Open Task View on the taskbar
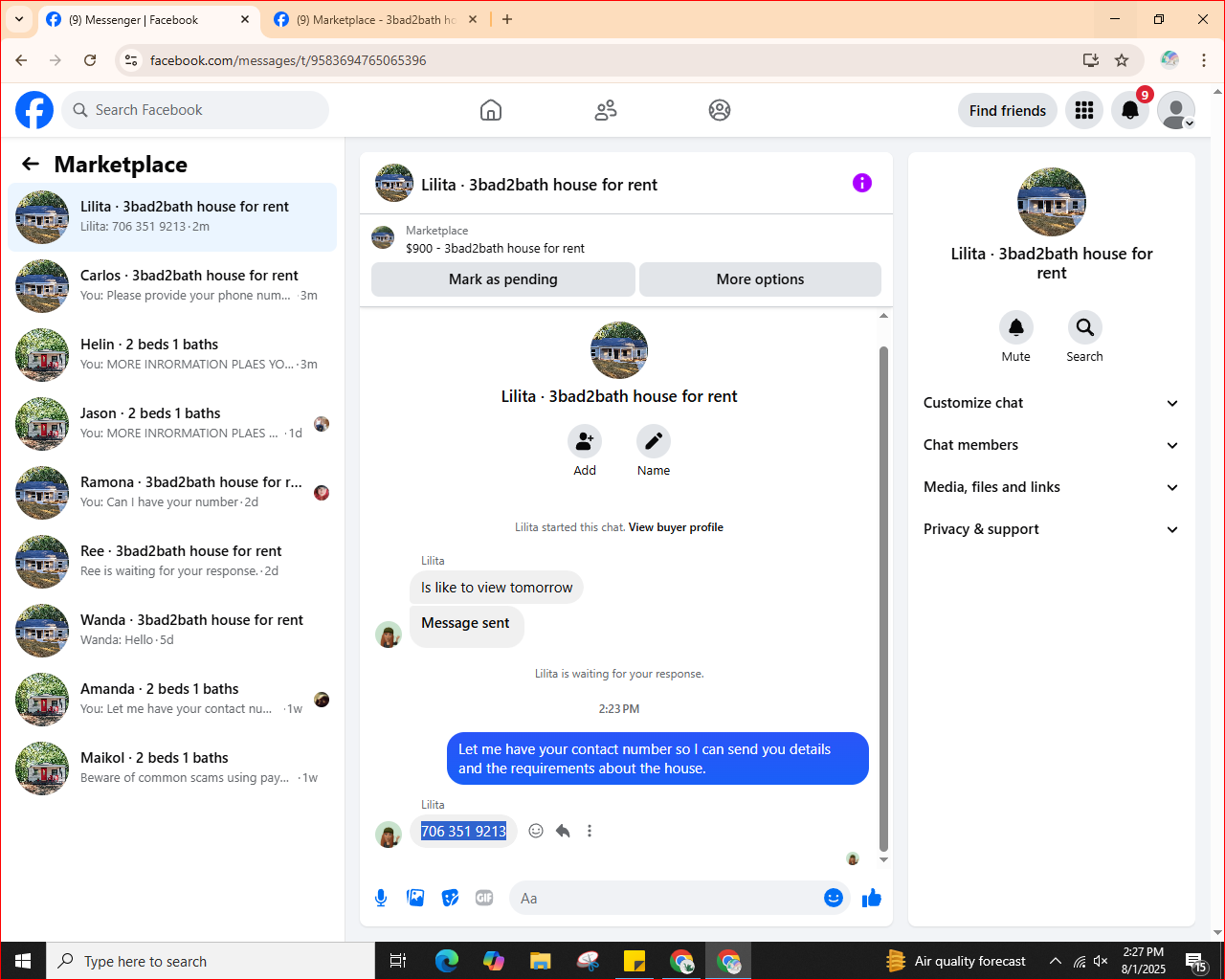The image size is (1225, 980). click(x=398, y=961)
